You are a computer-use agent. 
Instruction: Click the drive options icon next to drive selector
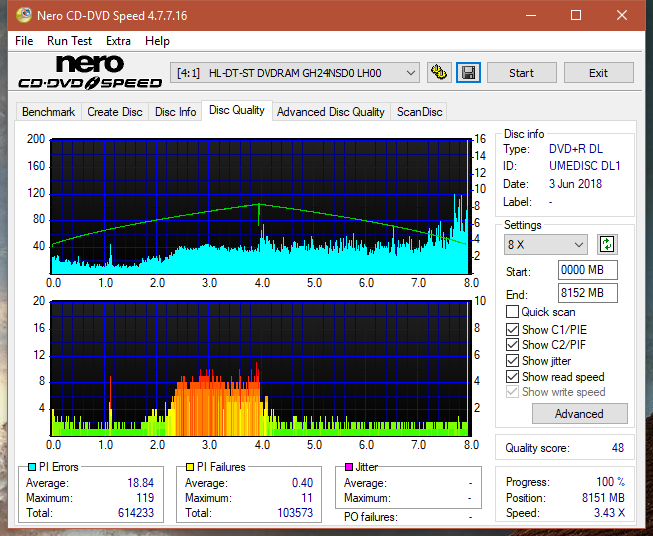(x=439, y=73)
